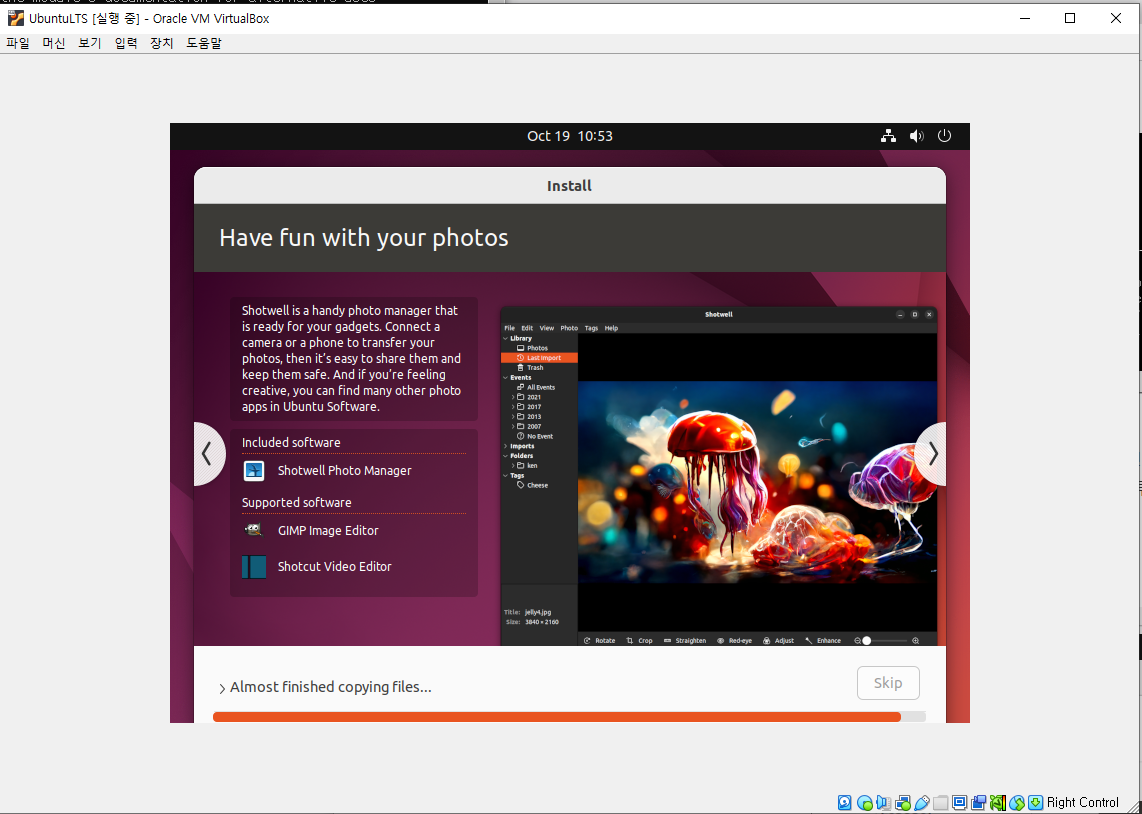Go to the previous installer slide
The height and width of the screenshot is (814, 1142).
tap(208, 454)
